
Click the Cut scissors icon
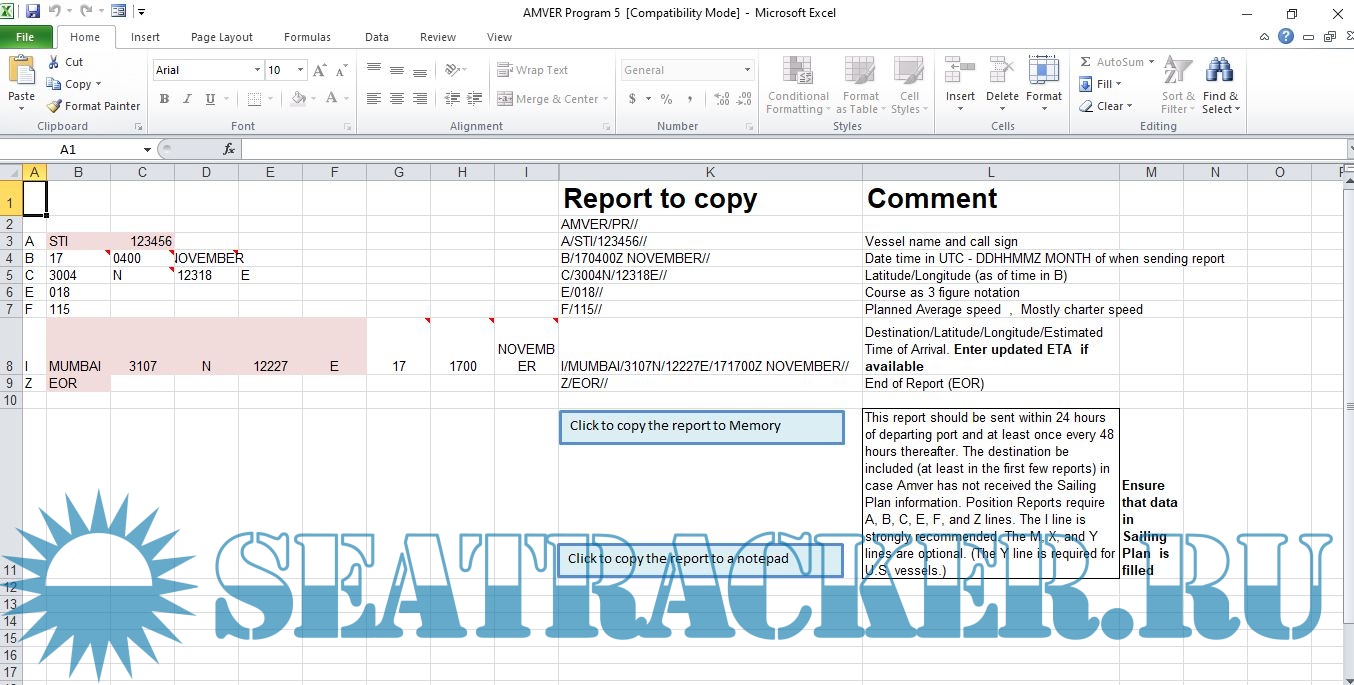coord(55,62)
